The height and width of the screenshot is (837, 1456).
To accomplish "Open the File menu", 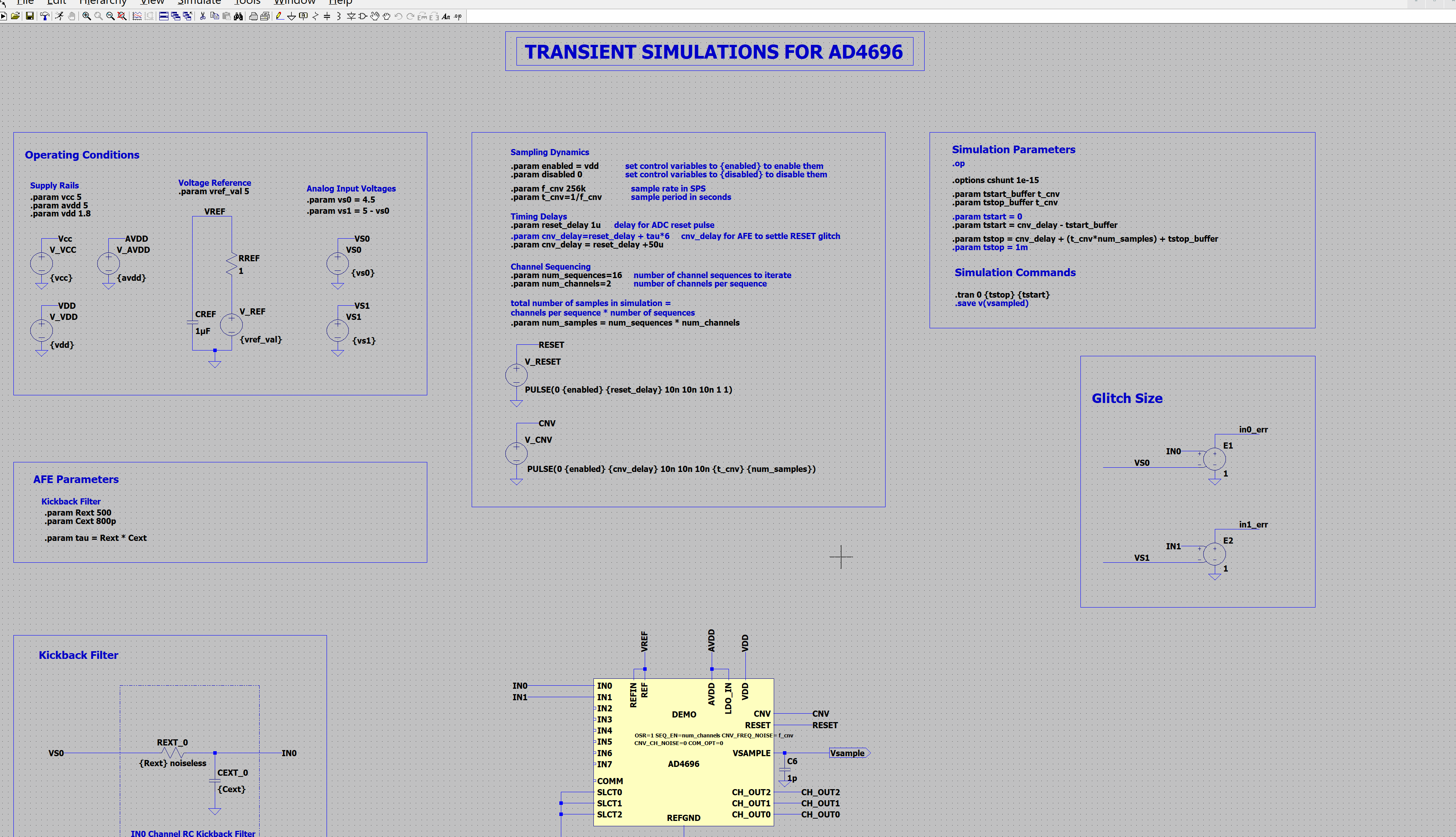I will click(26, 2).
